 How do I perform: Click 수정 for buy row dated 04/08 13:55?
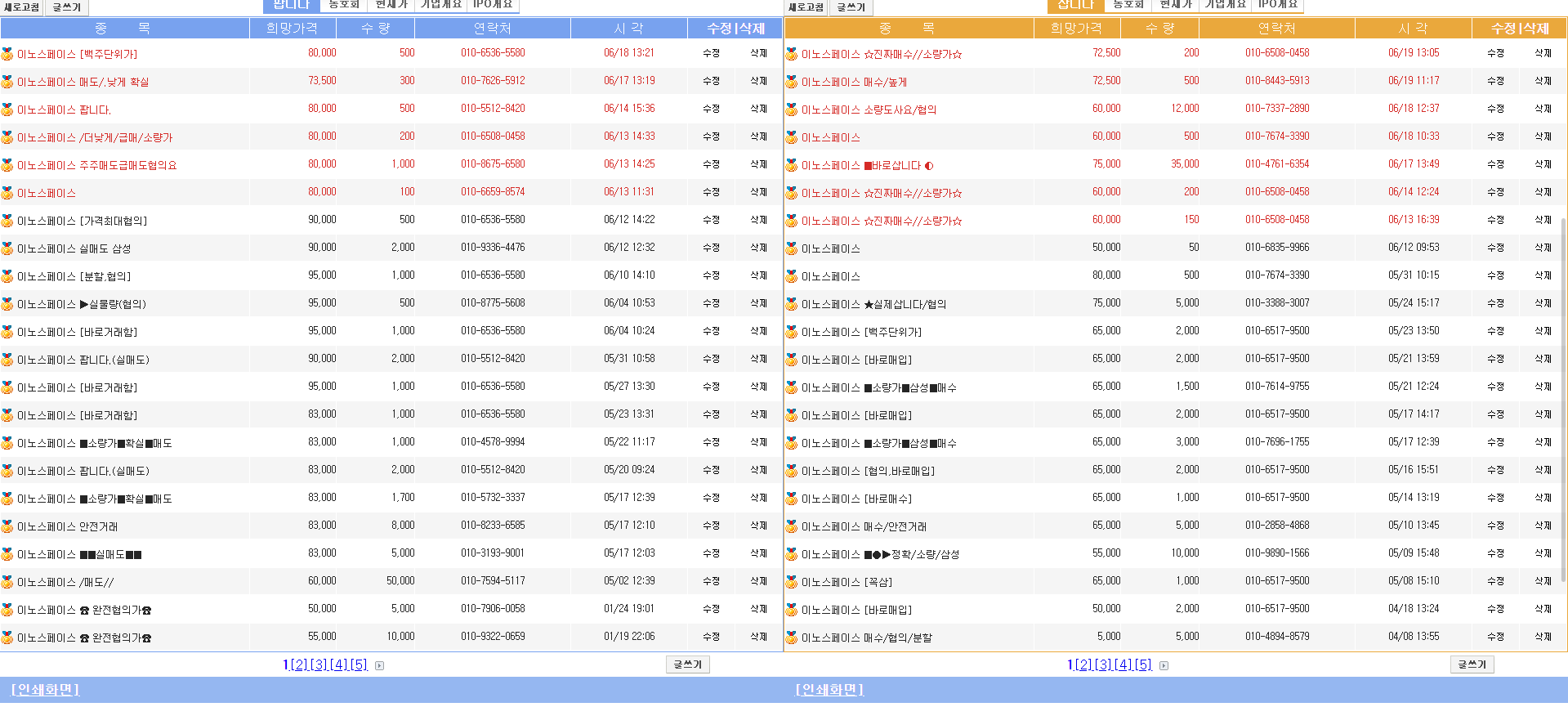coord(1495,637)
